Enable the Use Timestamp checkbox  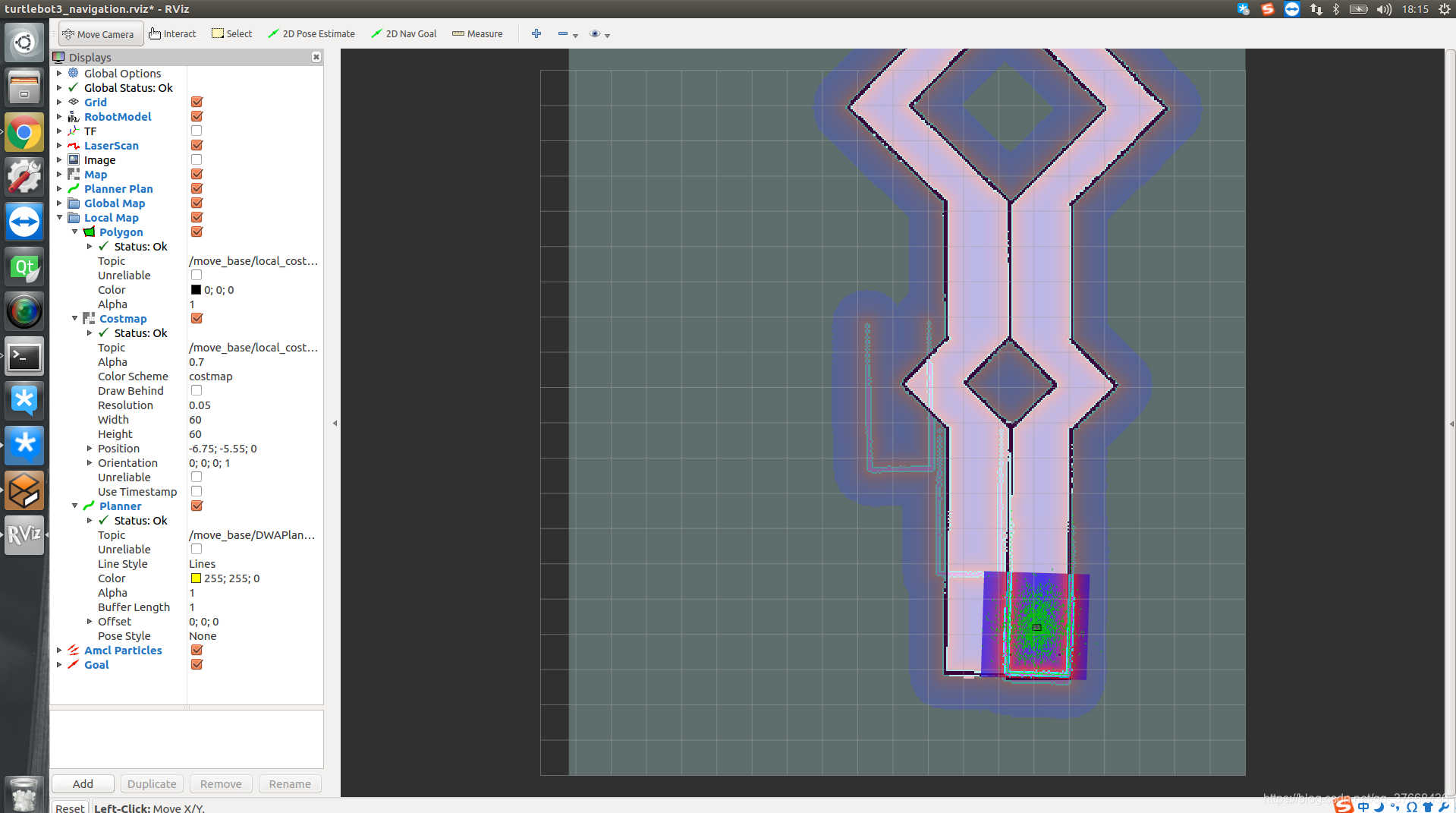point(197,491)
